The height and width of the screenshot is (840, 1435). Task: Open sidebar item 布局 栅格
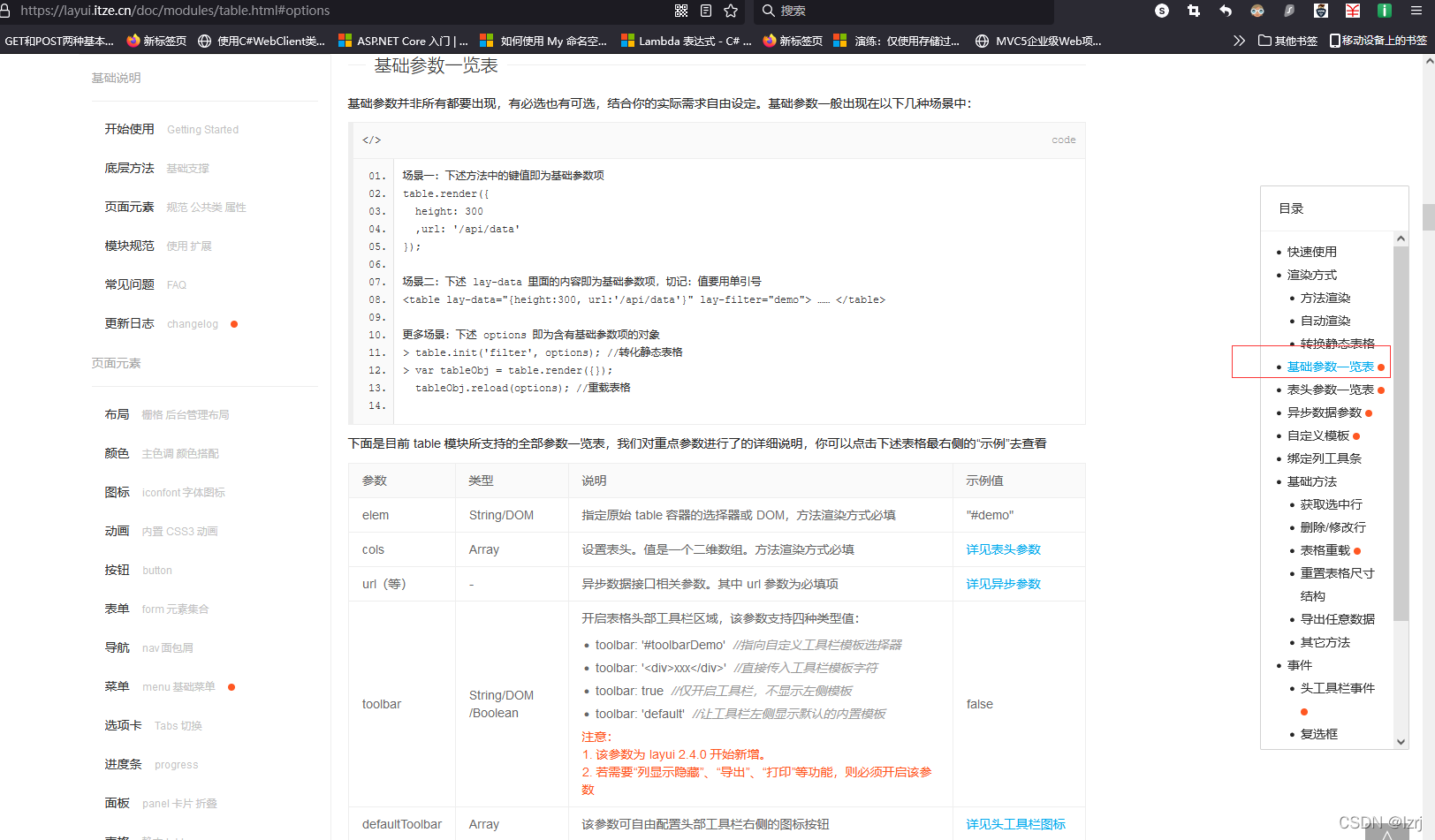[167, 414]
